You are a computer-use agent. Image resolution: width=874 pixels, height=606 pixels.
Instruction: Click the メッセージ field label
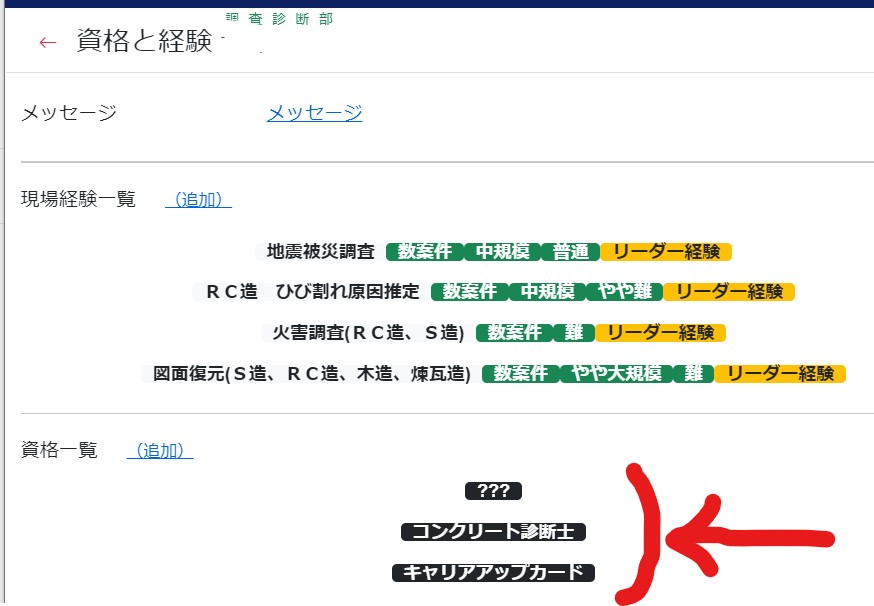(x=69, y=113)
